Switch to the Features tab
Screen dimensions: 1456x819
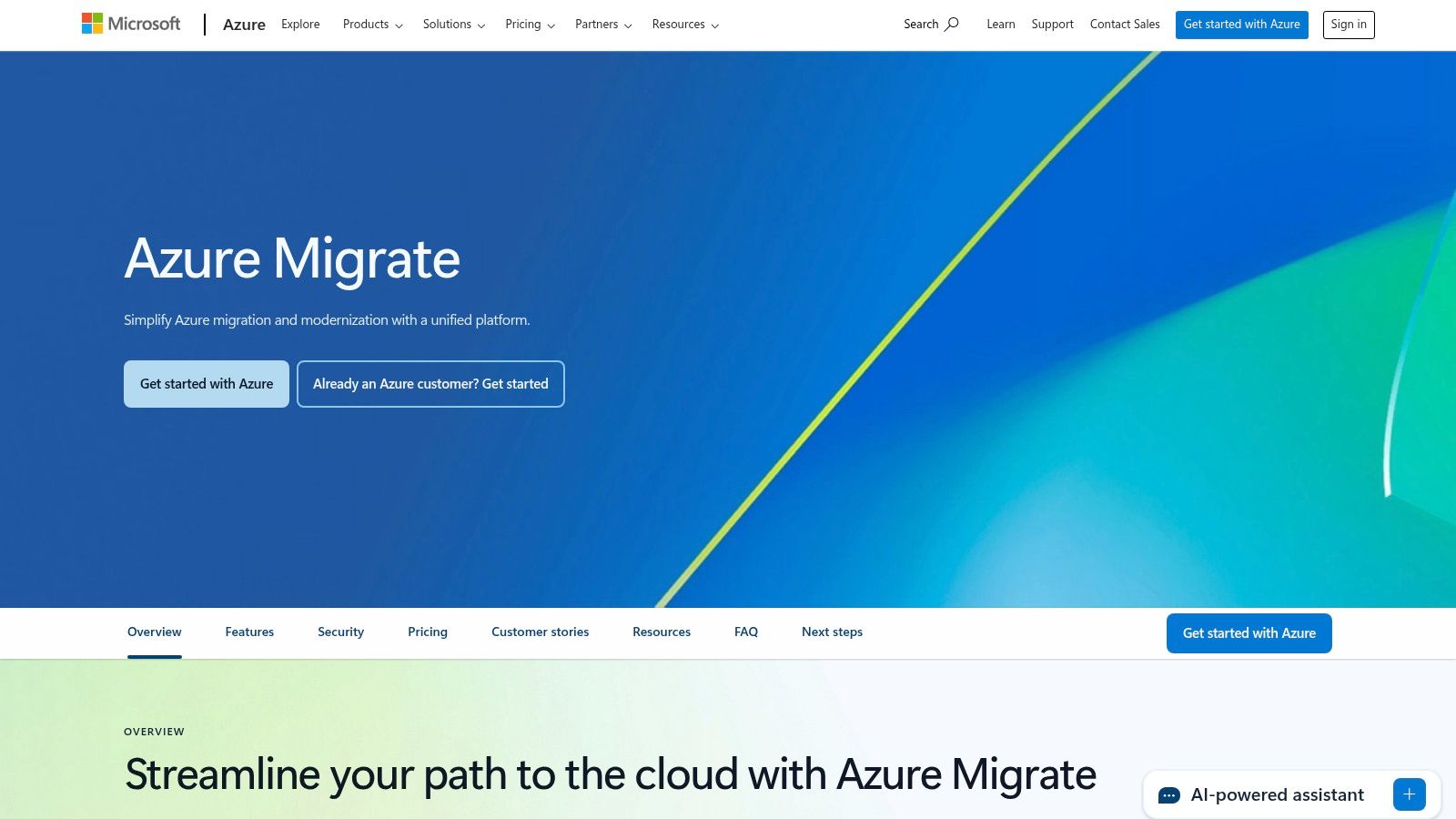coord(249,632)
